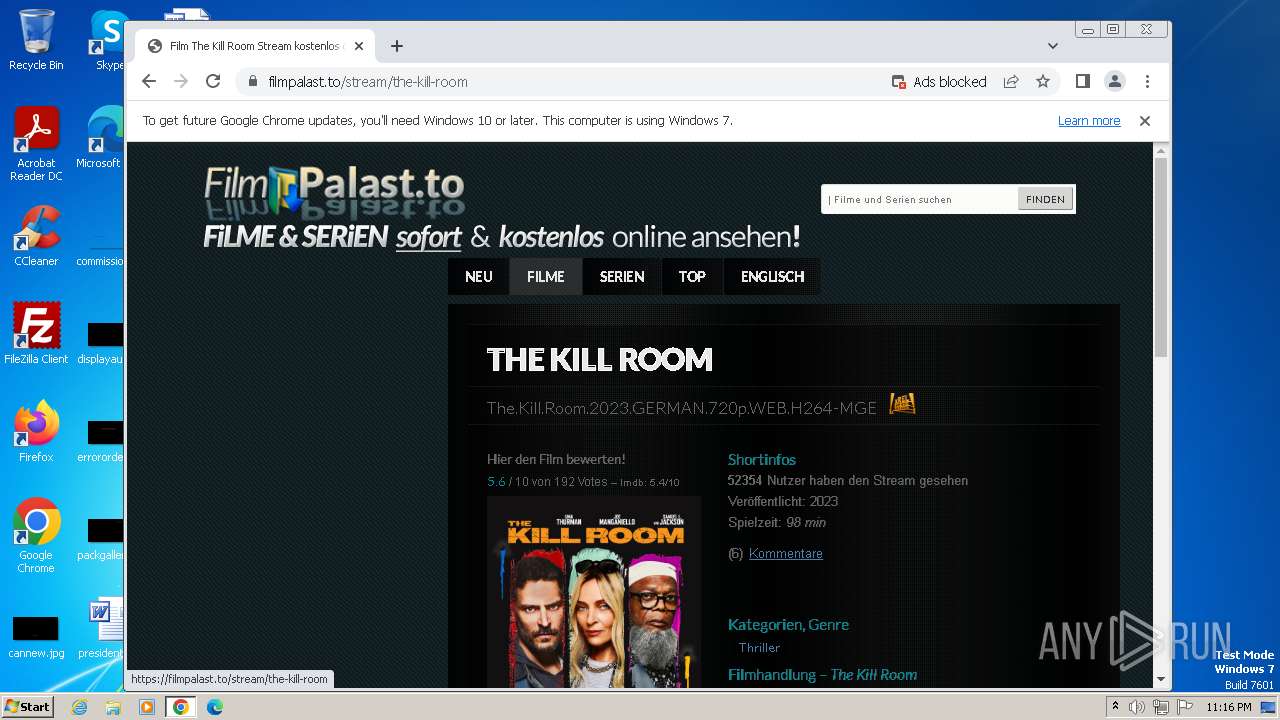Open Chrome's three-dot menu

(x=1147, y=82)
